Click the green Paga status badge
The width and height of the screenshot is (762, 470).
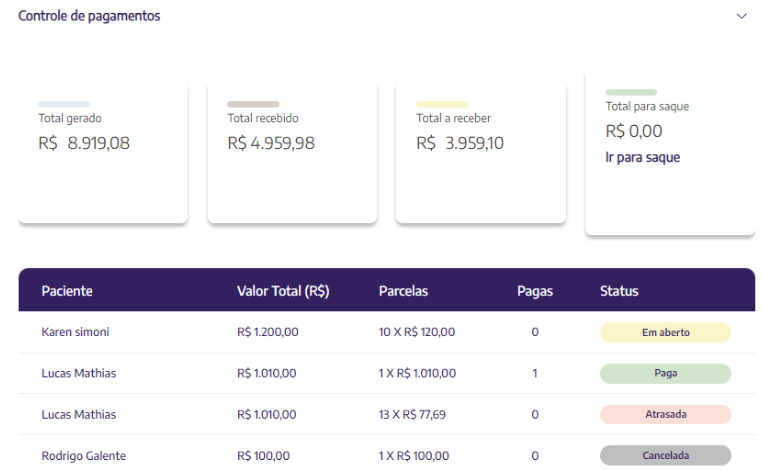coord(665,373)
